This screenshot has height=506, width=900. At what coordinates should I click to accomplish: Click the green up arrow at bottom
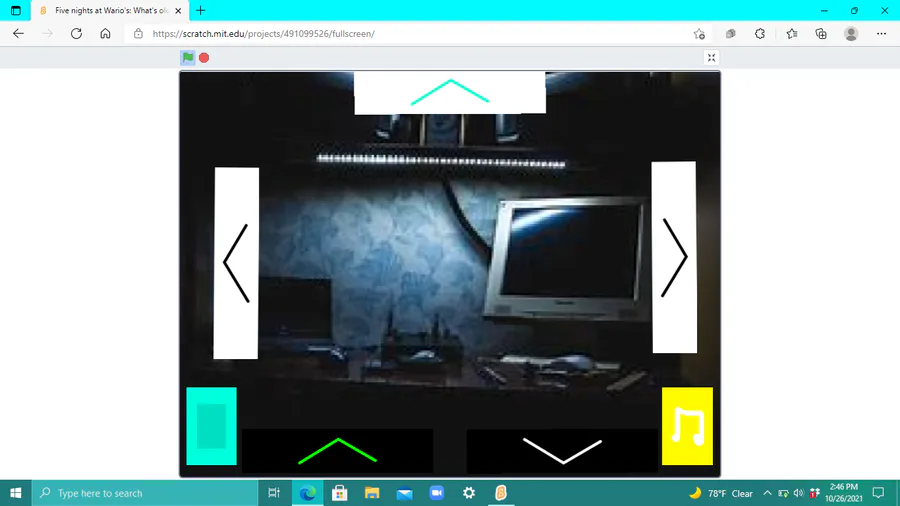(x=338, y=451)
